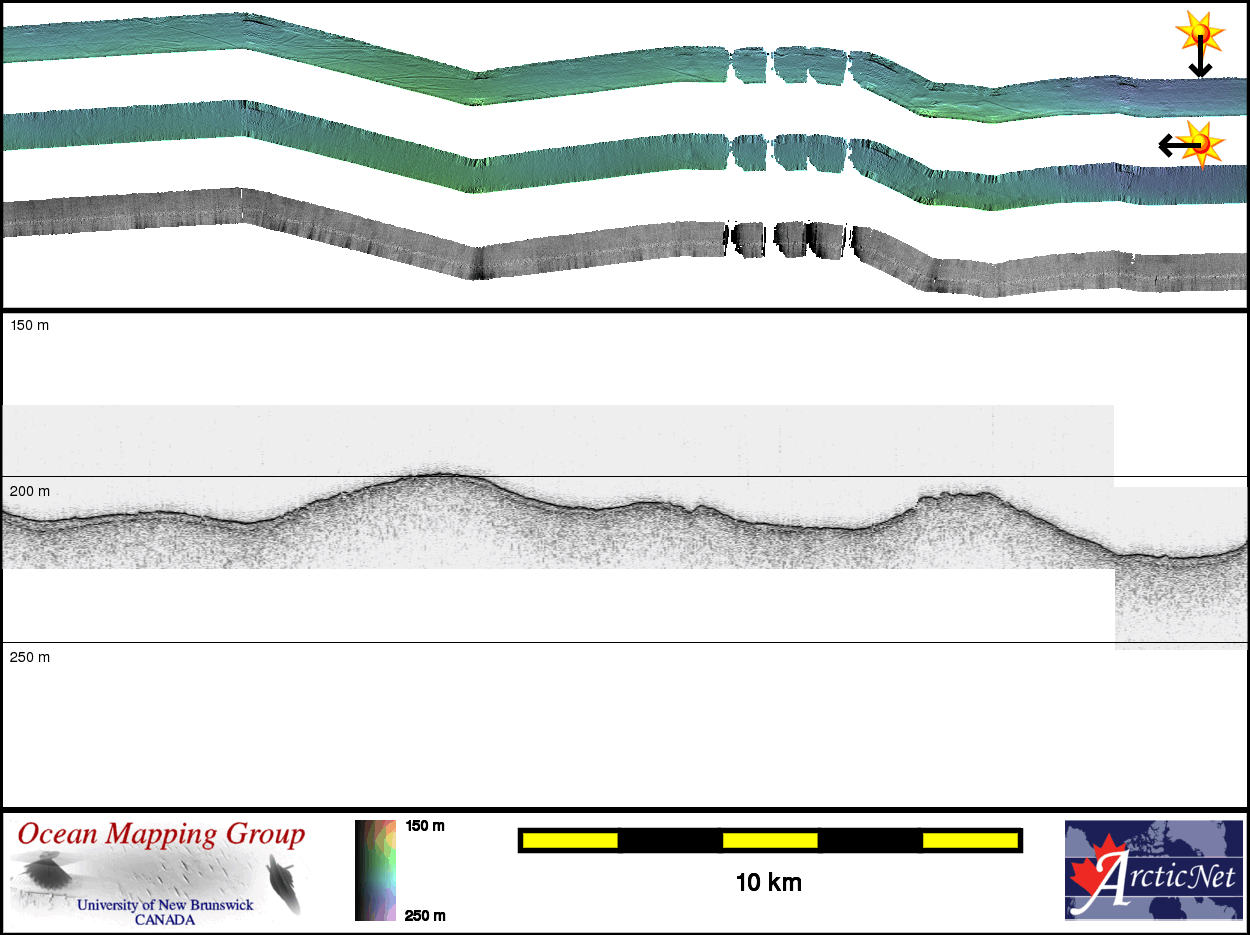Click the middle yellow scale bar segment
The width and height of the screenshot is (1250, 935).
coord(770,841)
